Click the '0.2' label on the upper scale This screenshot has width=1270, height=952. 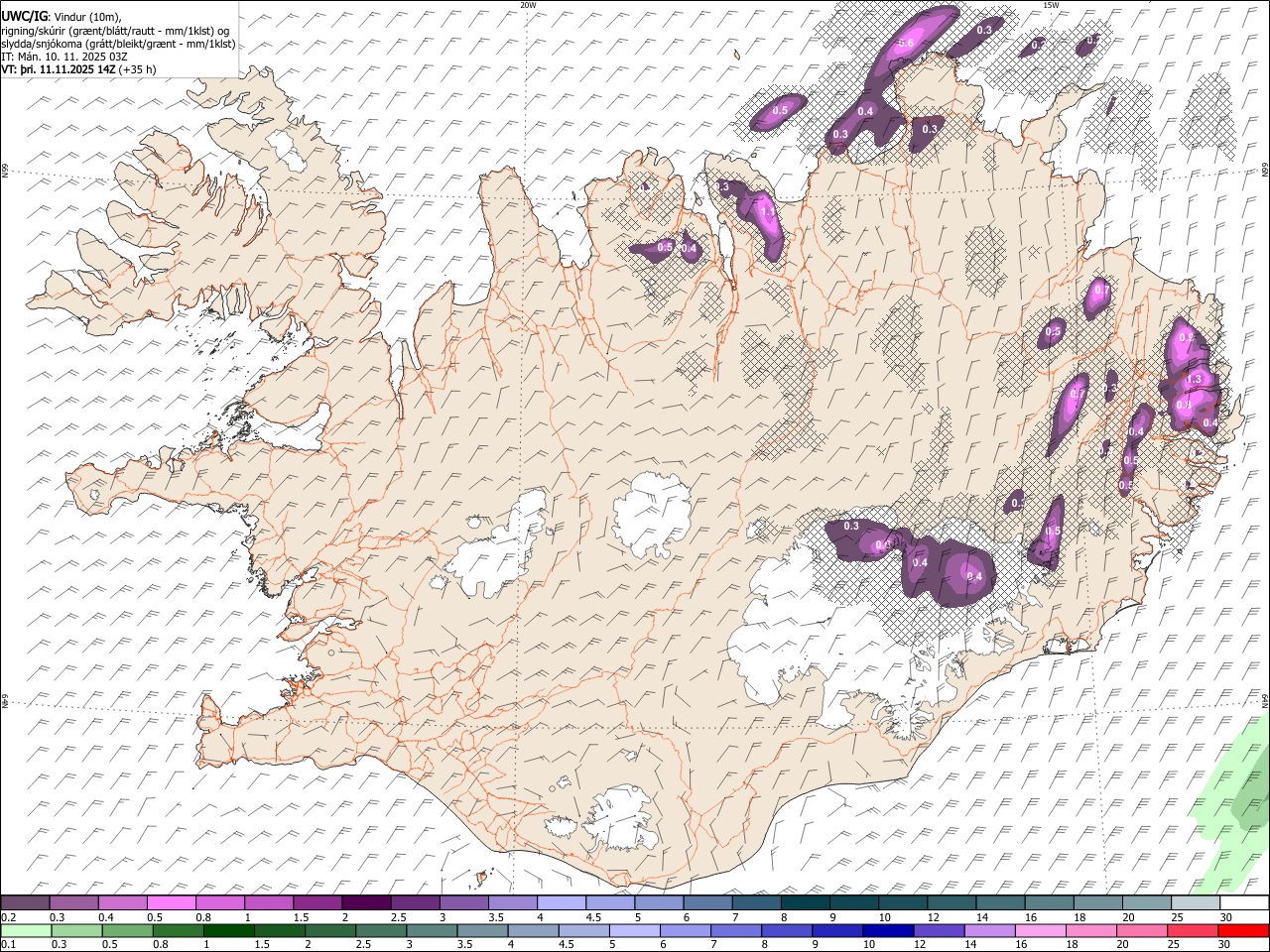pos(7,917)
